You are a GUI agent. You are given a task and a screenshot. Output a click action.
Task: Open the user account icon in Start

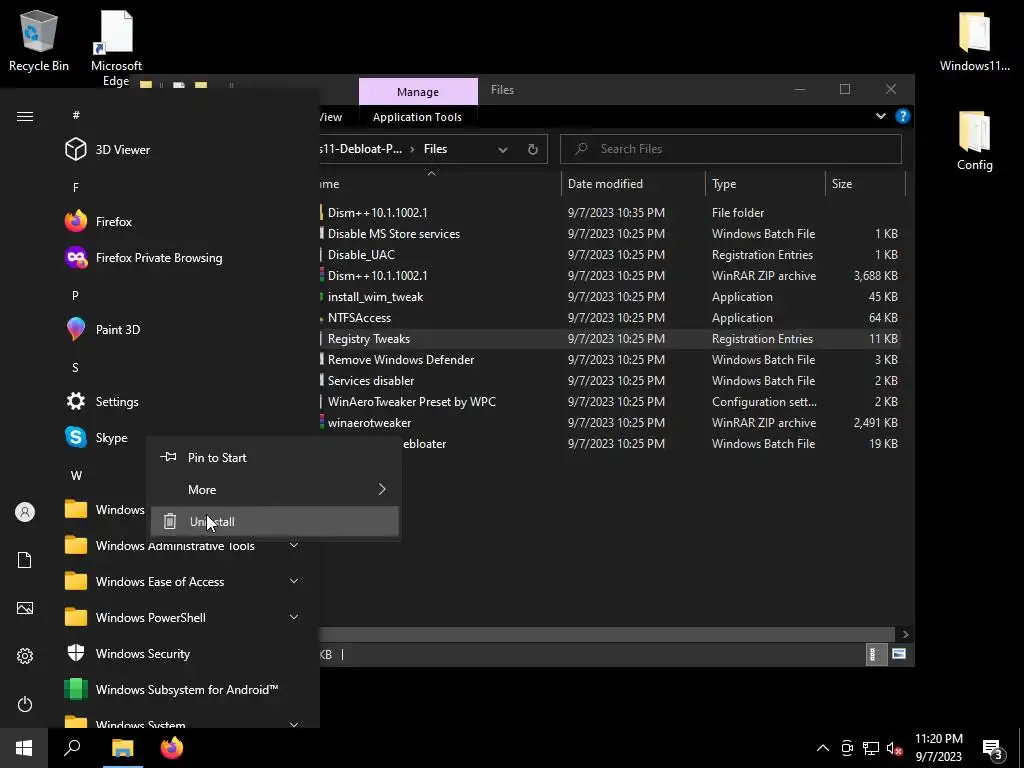point(25,512)
